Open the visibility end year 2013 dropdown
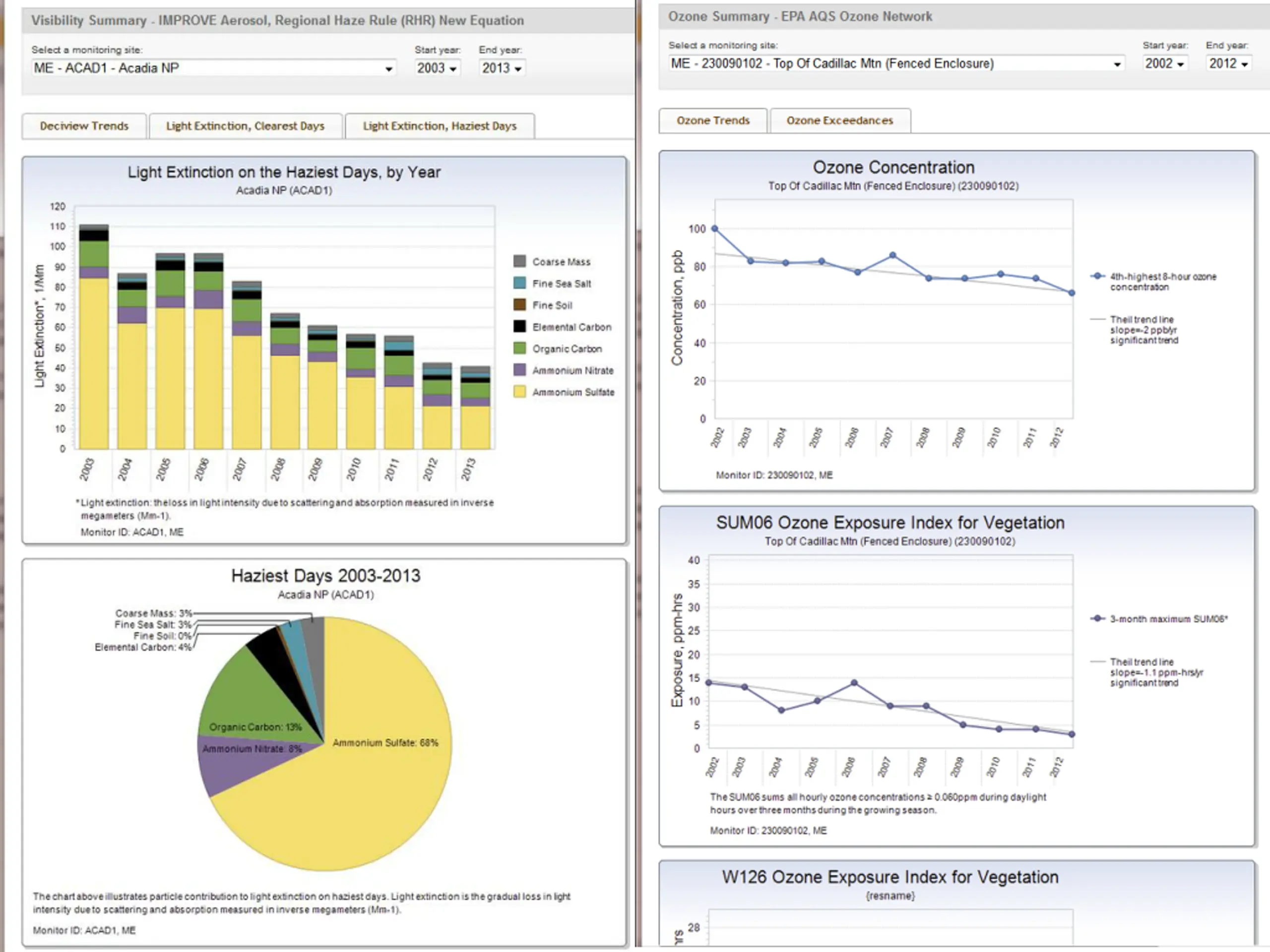This screenshot has width=1270, height=952. (502, 68)
